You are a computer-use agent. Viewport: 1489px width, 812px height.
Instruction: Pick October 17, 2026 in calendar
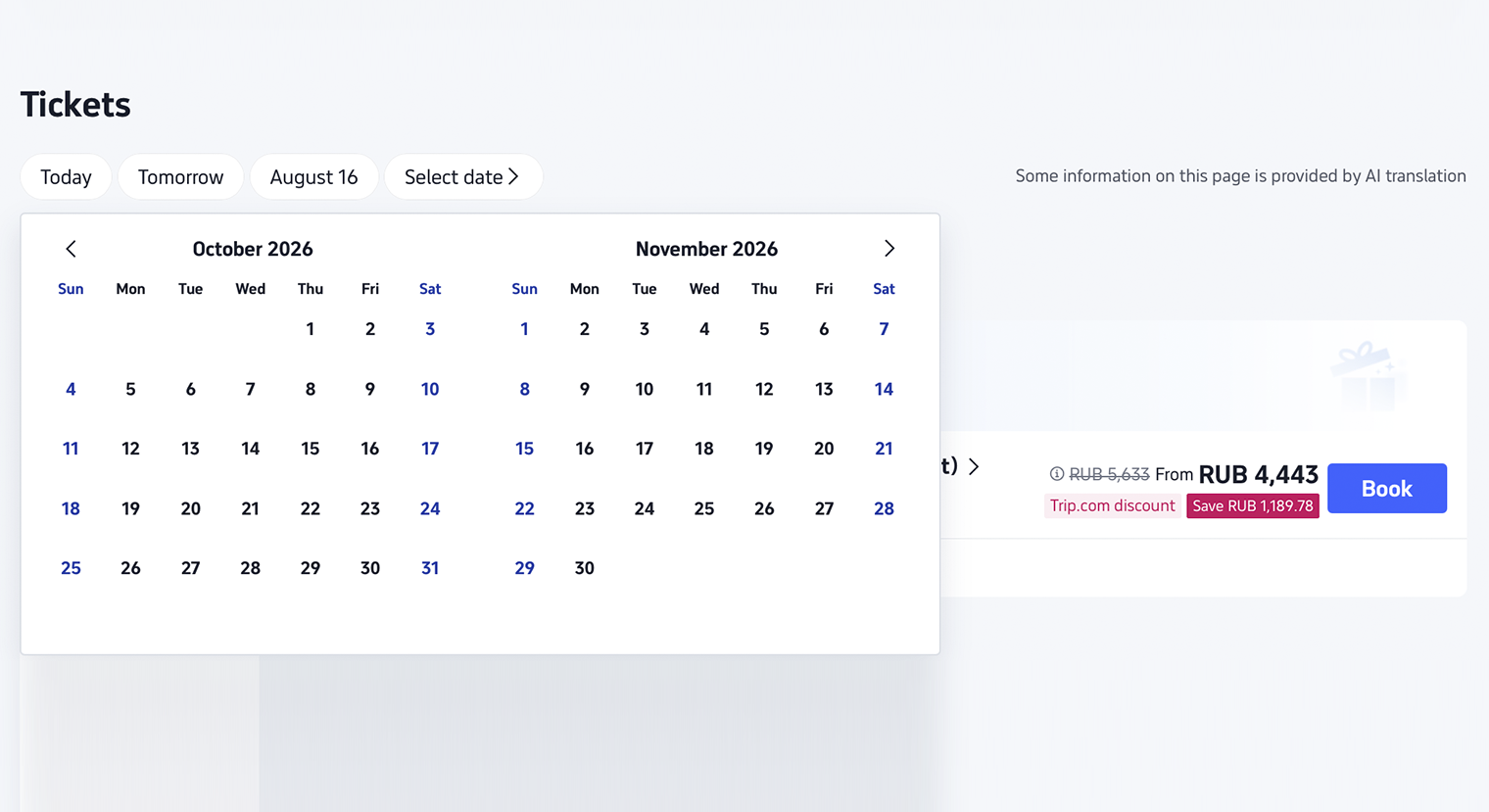coord(430,449)
